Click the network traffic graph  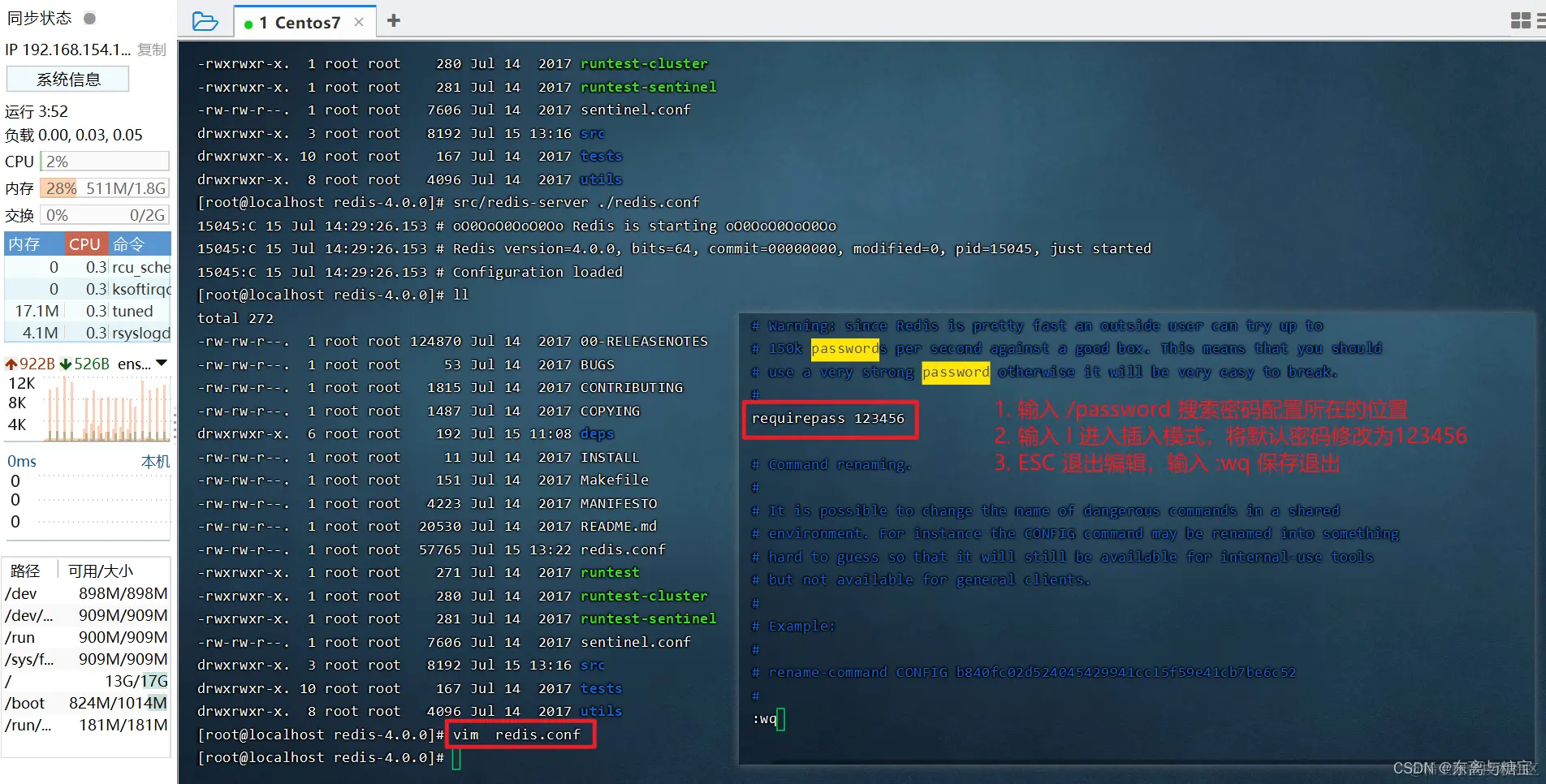click(x=107, y=409)
